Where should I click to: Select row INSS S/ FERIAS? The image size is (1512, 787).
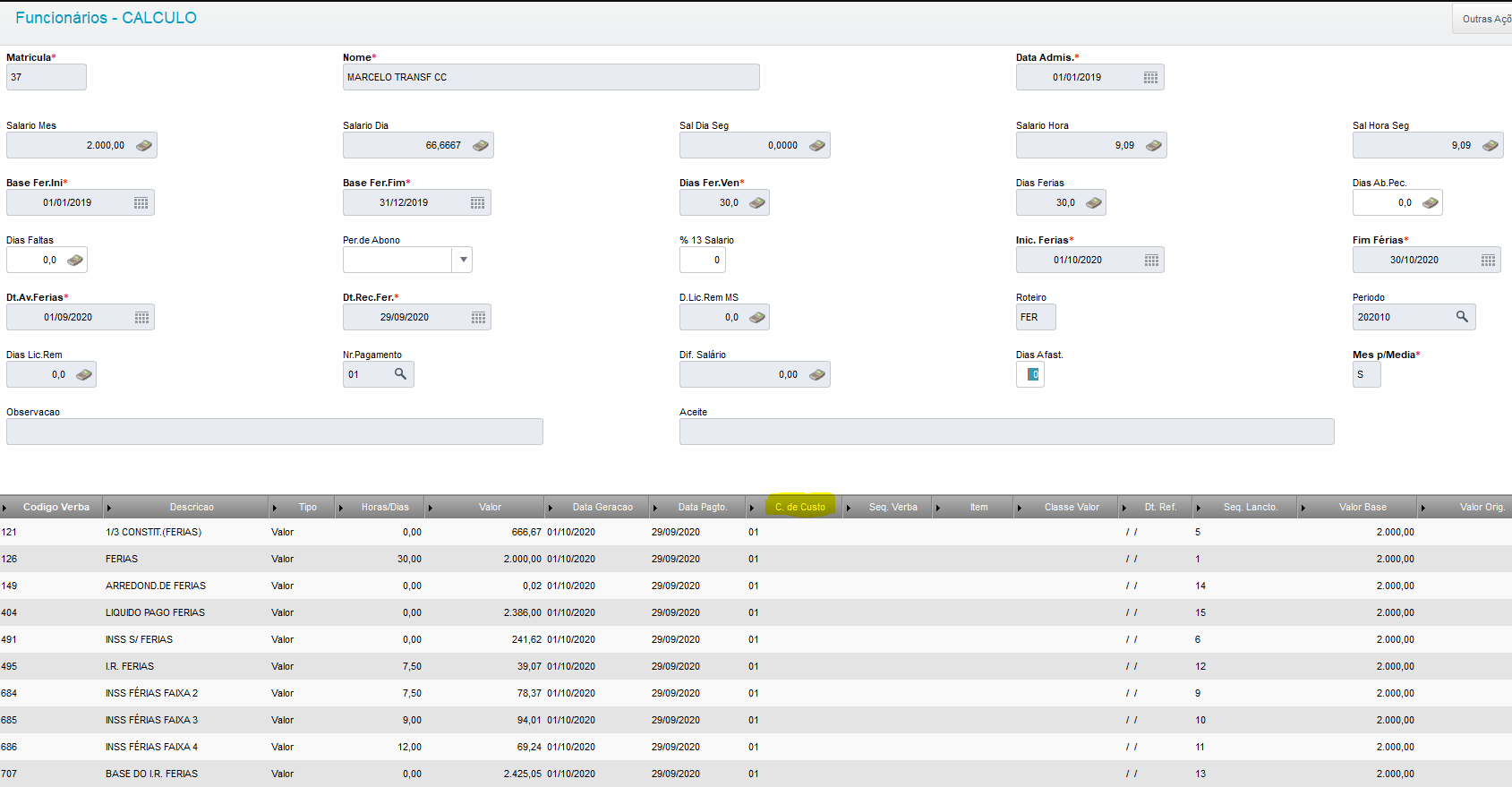(756, 639)
